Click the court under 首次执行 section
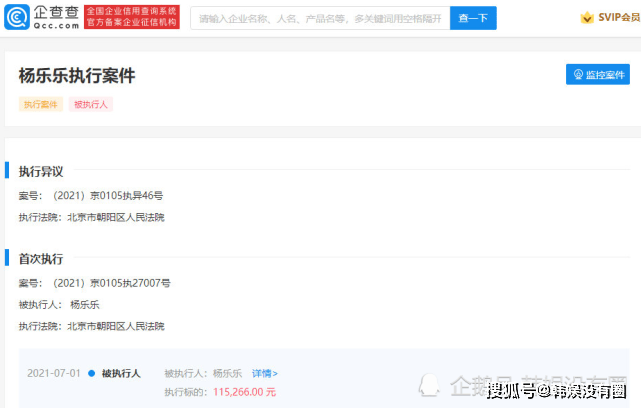 click(x=116, y=326)
